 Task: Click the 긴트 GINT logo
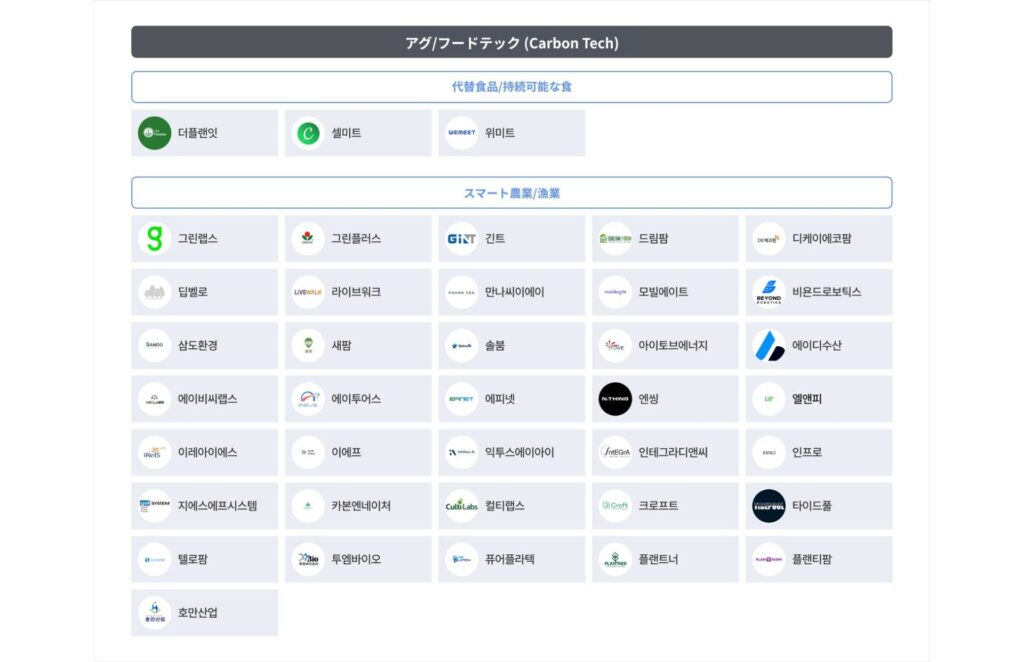point(462,239)
